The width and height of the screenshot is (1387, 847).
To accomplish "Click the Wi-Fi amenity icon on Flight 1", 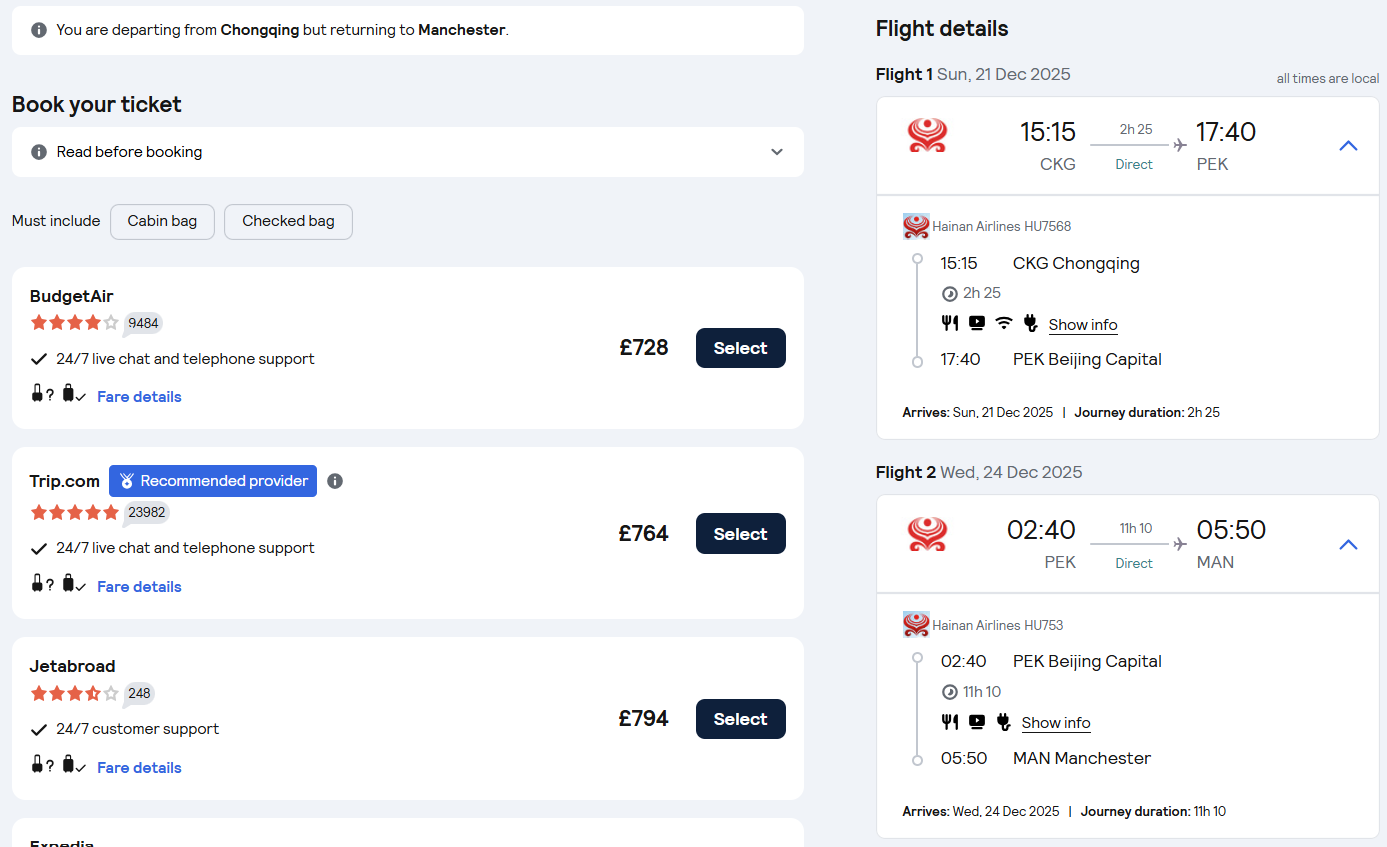I will pos(1004,323).
